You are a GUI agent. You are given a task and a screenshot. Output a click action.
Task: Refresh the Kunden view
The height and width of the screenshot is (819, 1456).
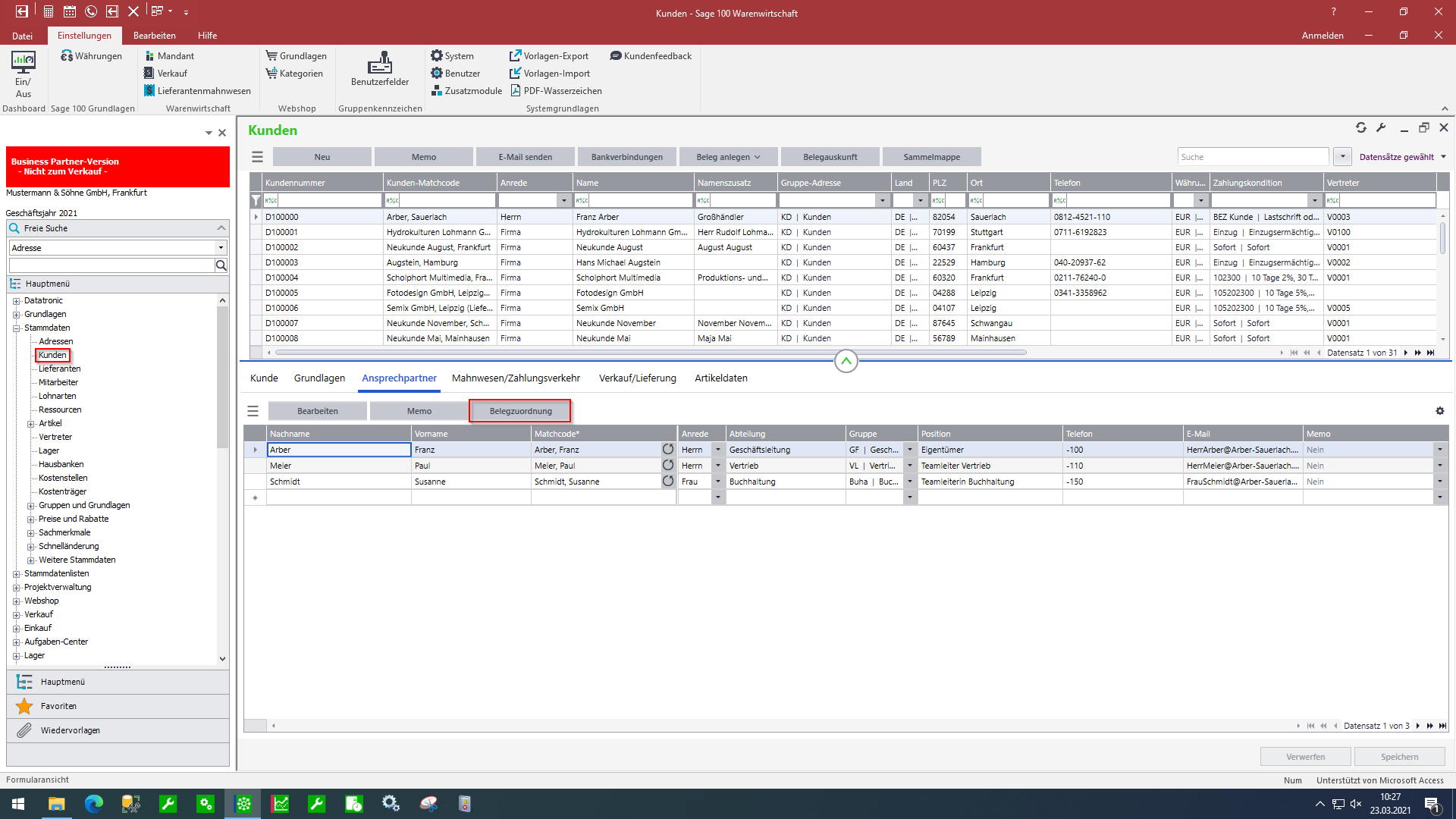tap(1361, 128)
